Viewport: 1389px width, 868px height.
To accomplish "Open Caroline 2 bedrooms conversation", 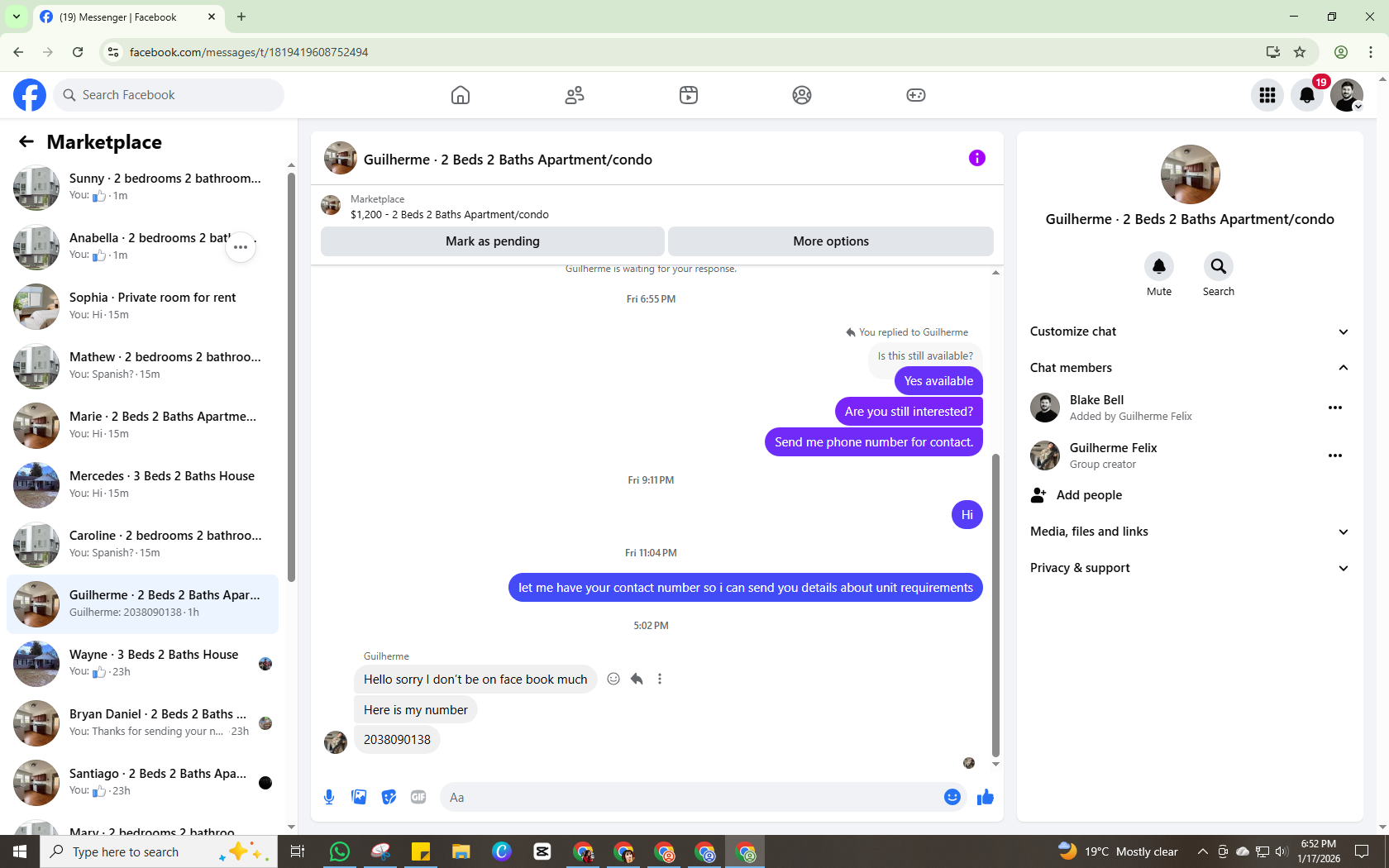I will tap(143, 545).
